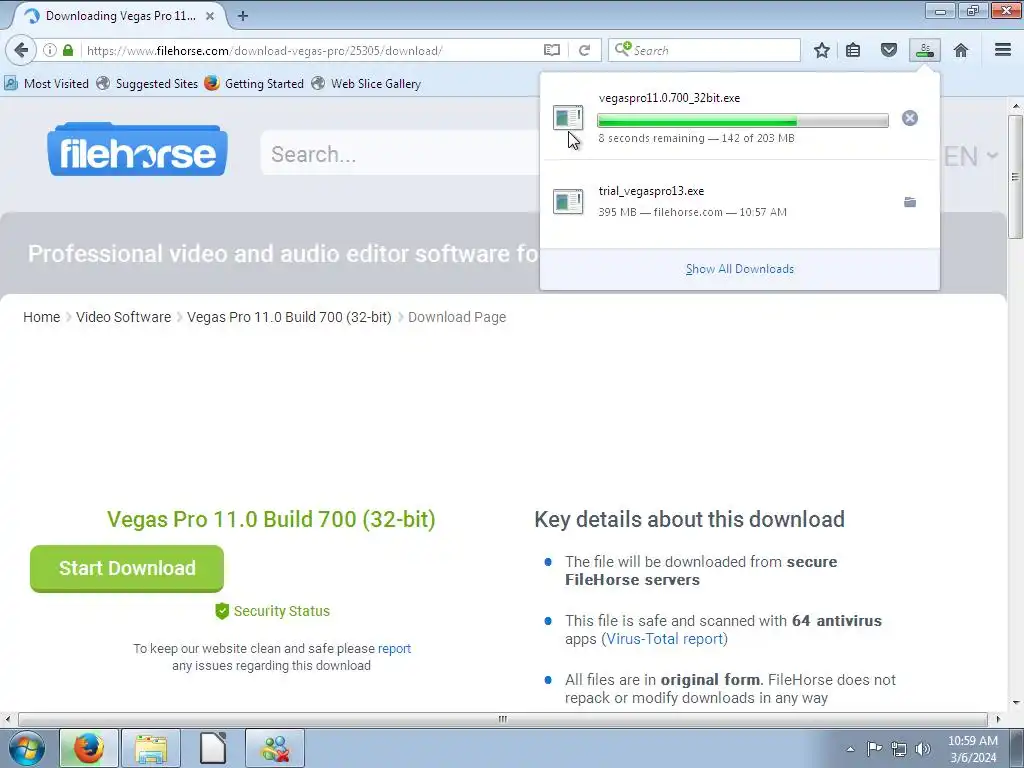Viewport: 1024px width, 768px height.
Task: Bookmark this page with the star icon
Action: point(822,50)
